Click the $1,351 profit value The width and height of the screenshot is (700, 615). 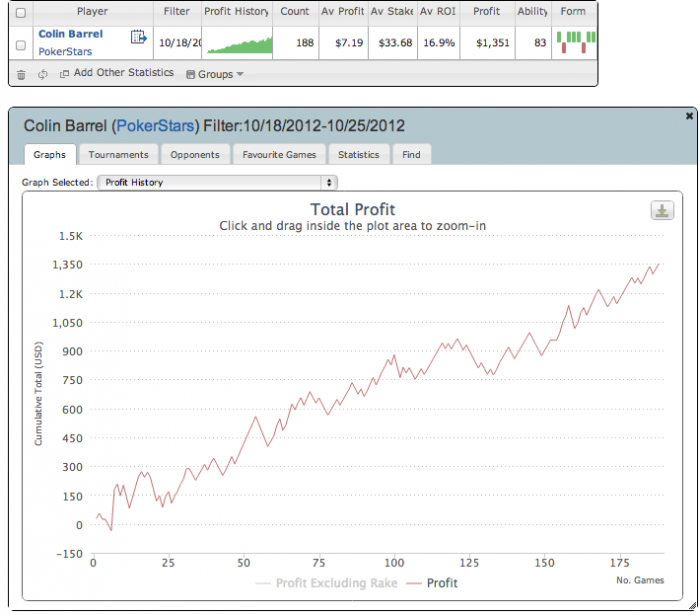point(492,43)
